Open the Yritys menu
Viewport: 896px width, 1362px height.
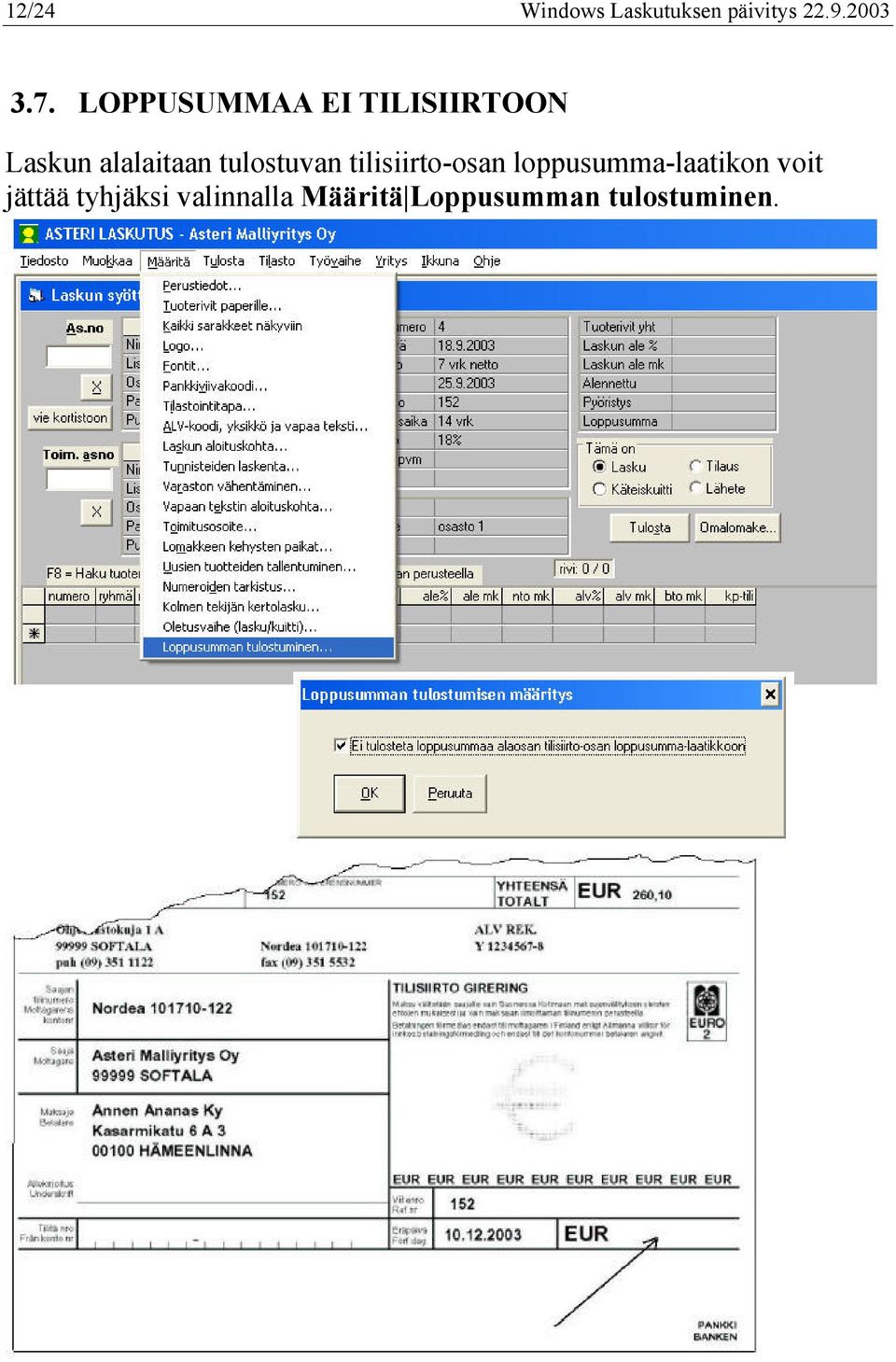[x=391, y=261]
